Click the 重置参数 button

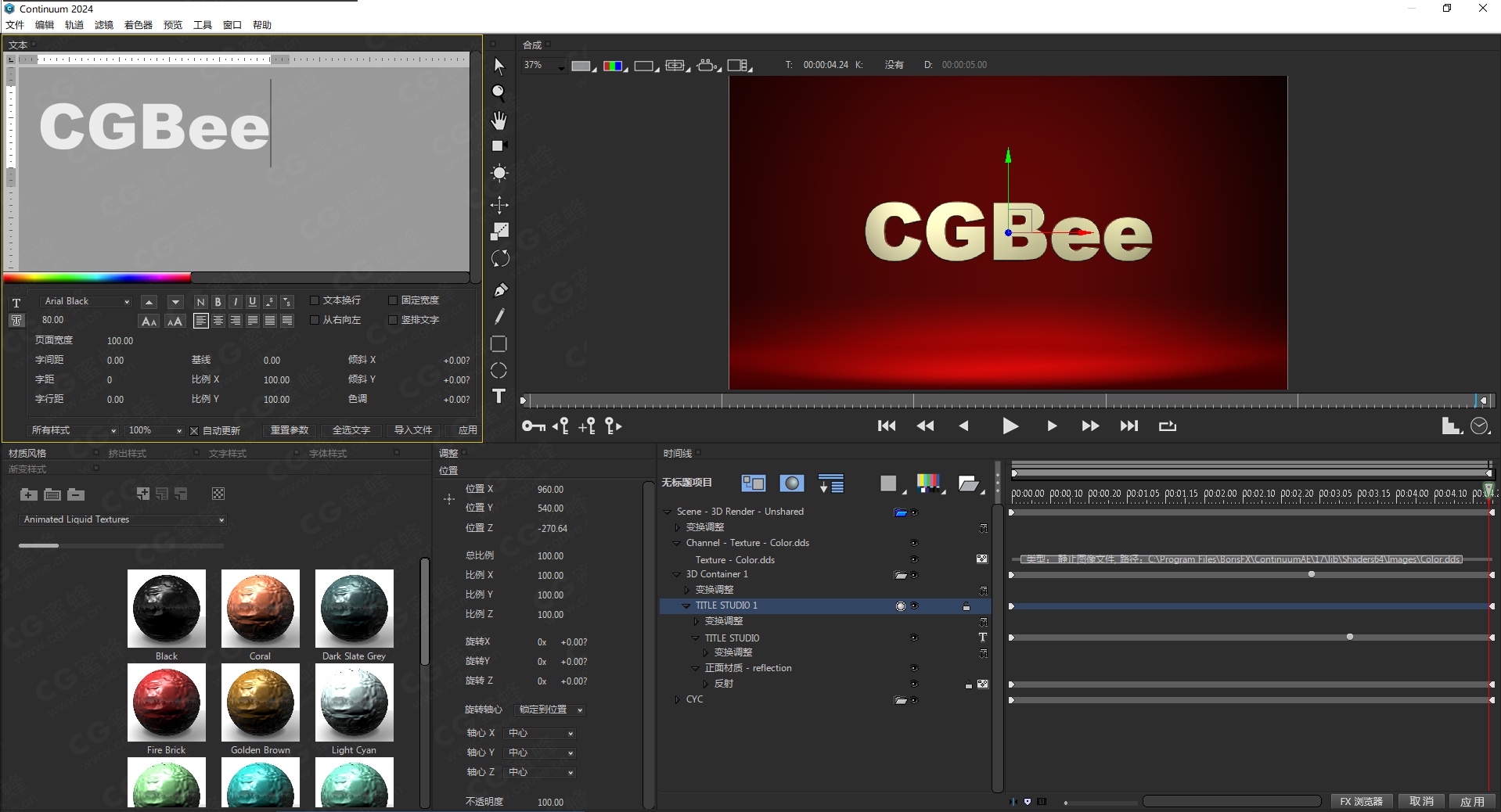pyautogui.click(x=290, y=430)
